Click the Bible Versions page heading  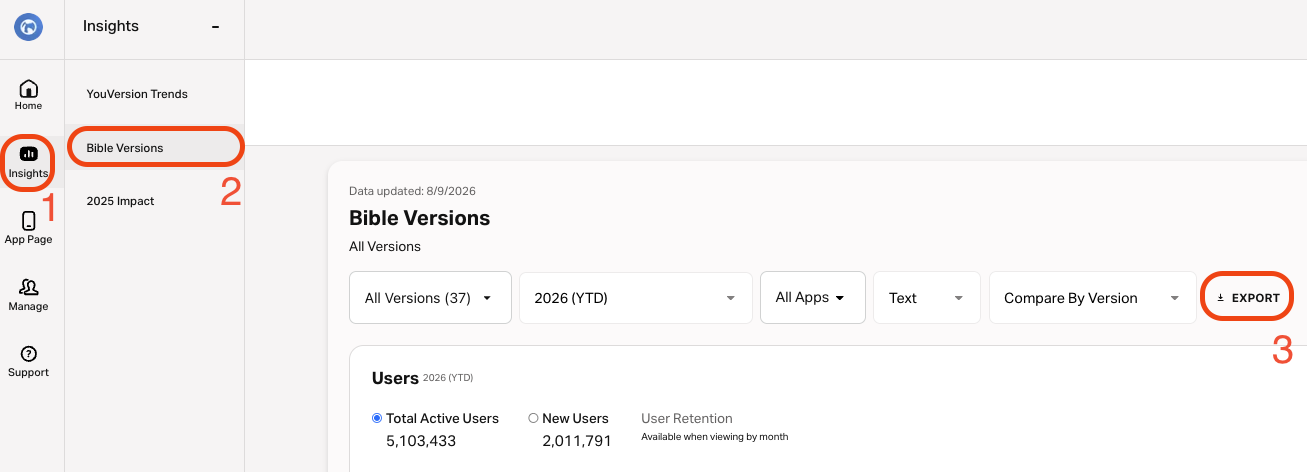pos(419,218)
